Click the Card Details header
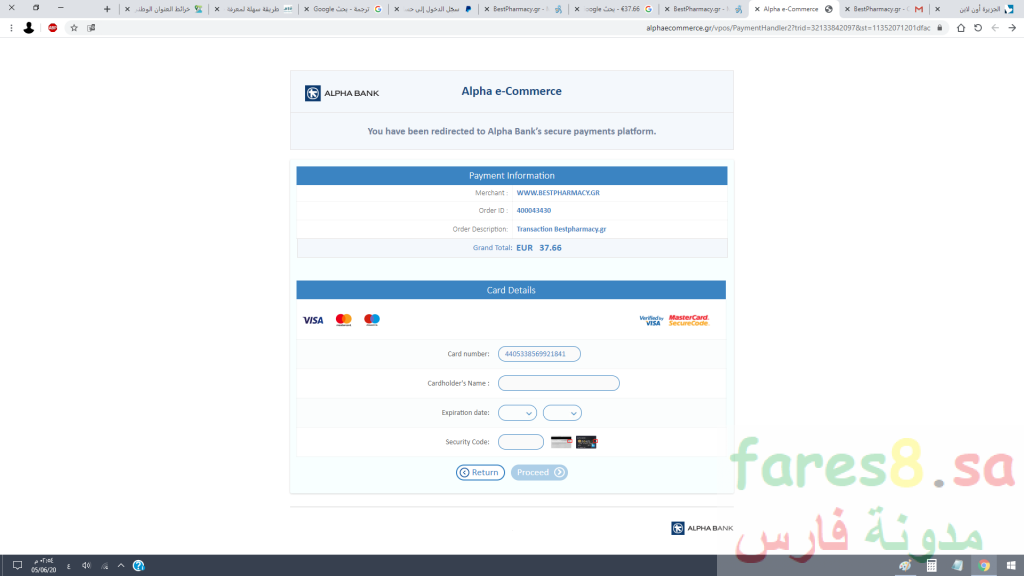The width and height of the screenshot is (1024, 576). click(x=511, y=290)
